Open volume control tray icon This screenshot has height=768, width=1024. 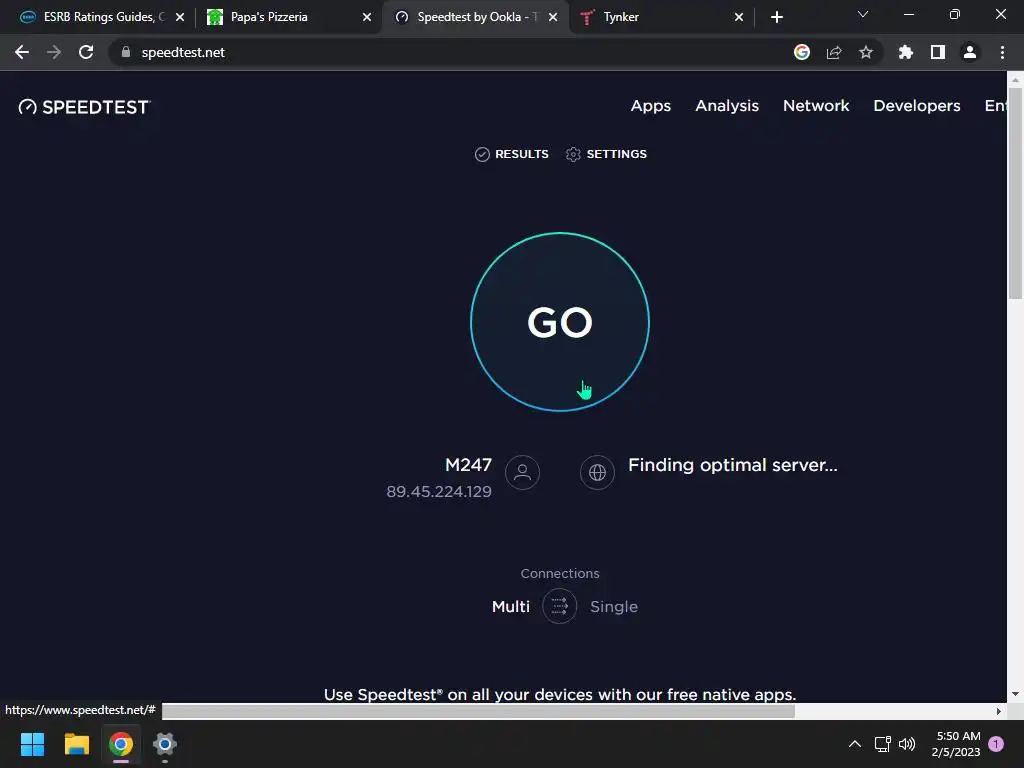[x=906, y=744]
